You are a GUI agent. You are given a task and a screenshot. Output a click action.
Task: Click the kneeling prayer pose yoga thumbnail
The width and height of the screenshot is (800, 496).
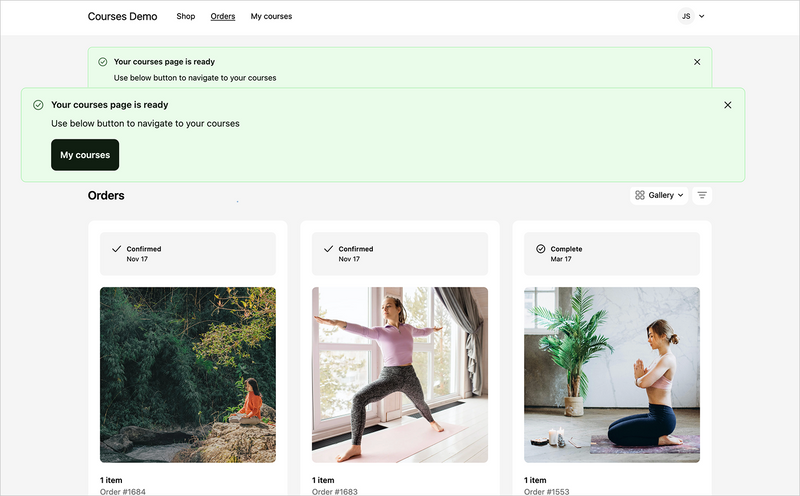click(612, 375)
